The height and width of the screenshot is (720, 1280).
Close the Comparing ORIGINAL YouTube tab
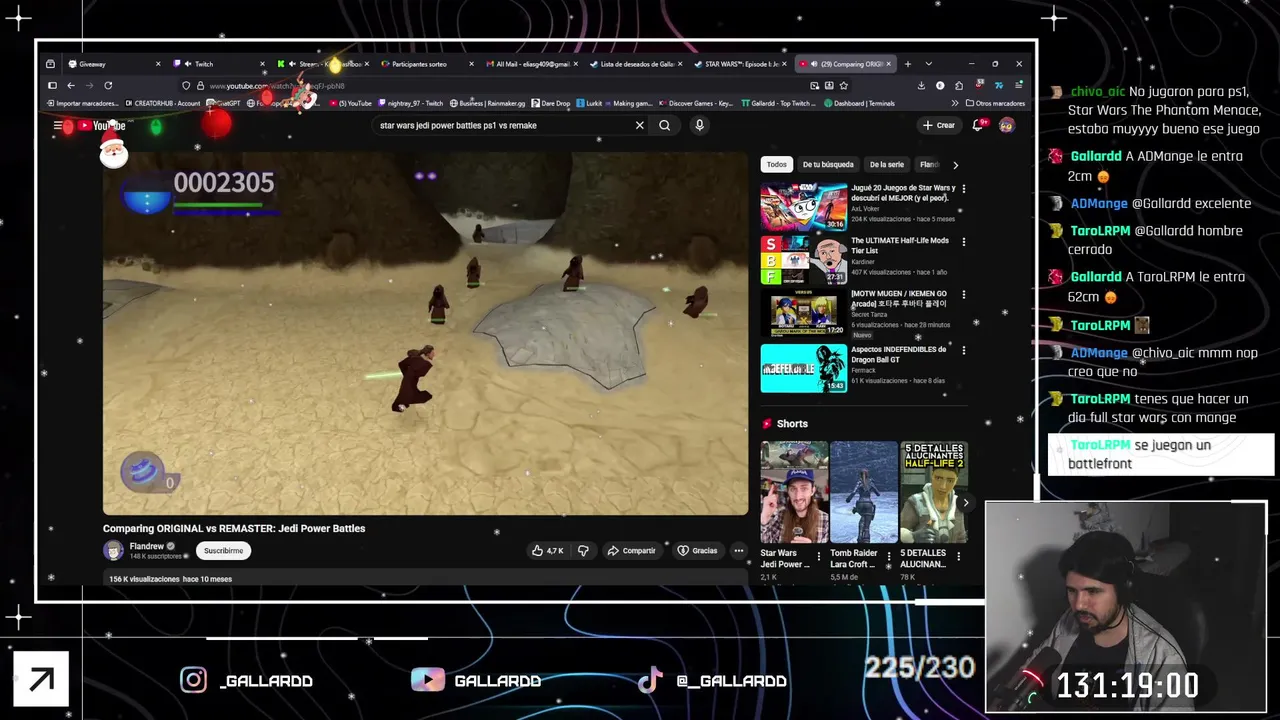[888, 64]
